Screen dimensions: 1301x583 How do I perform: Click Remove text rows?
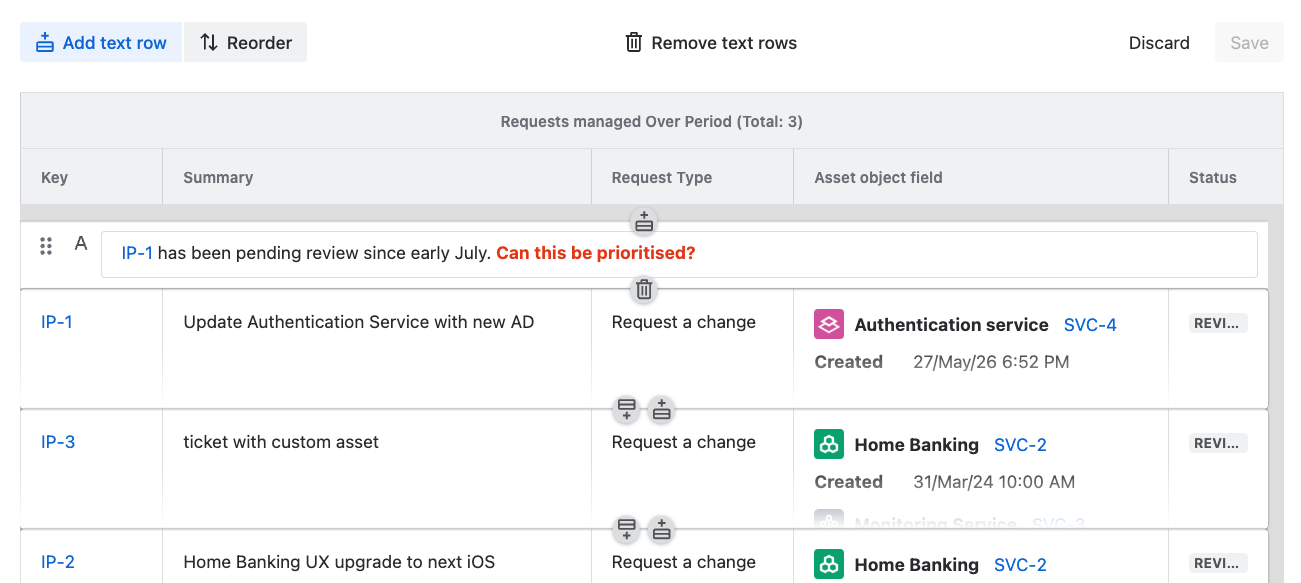(711, 43)
